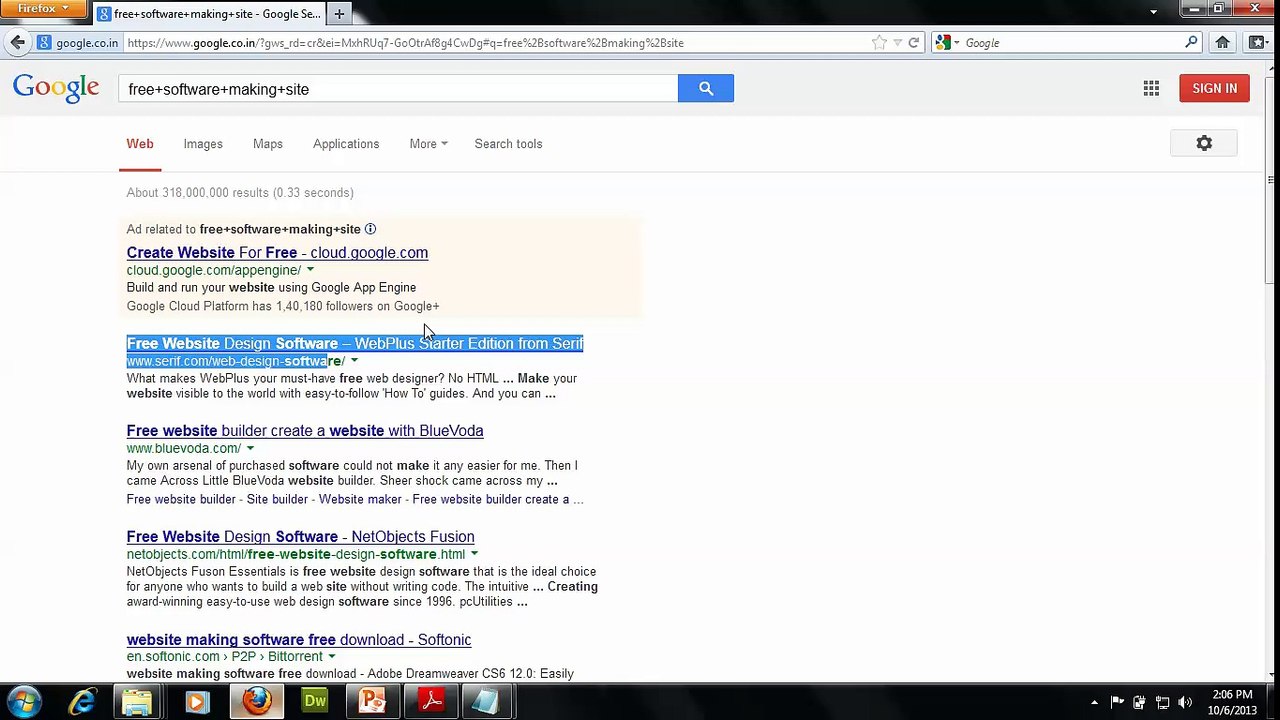
Task: Switch to the Maps tab
Action: tap(268, 144)
